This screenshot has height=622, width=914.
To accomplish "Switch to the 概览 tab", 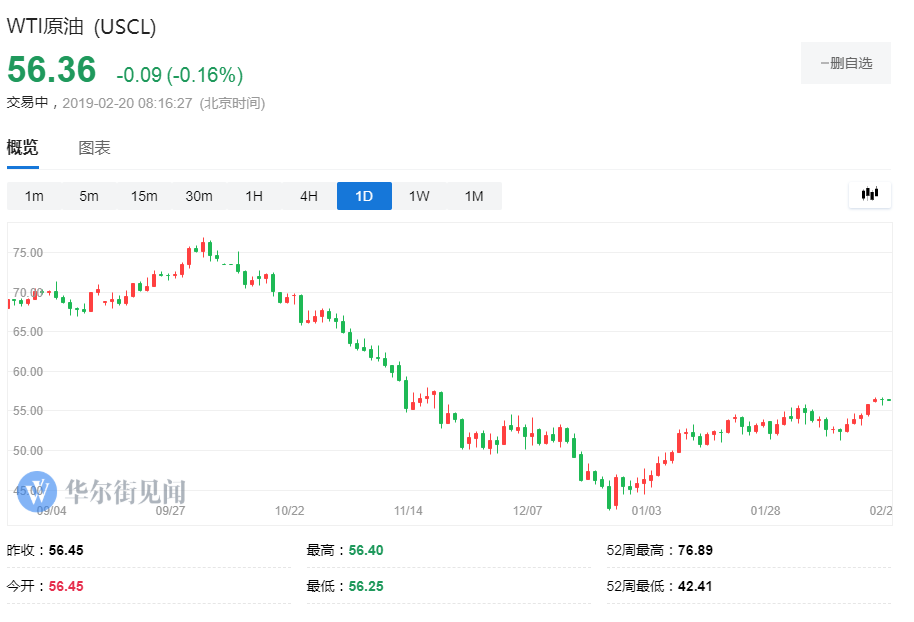I will click(x=23, y=148).
